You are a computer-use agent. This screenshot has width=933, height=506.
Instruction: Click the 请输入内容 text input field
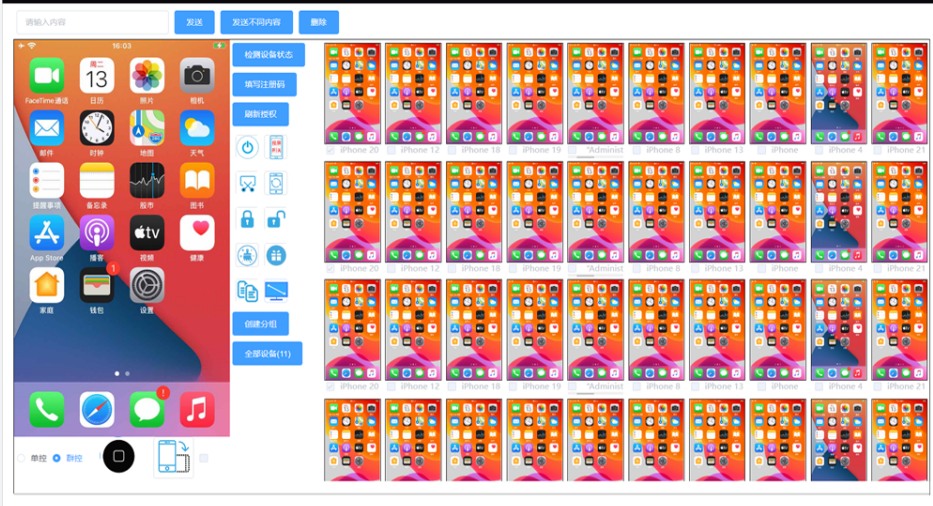(93, 22)
